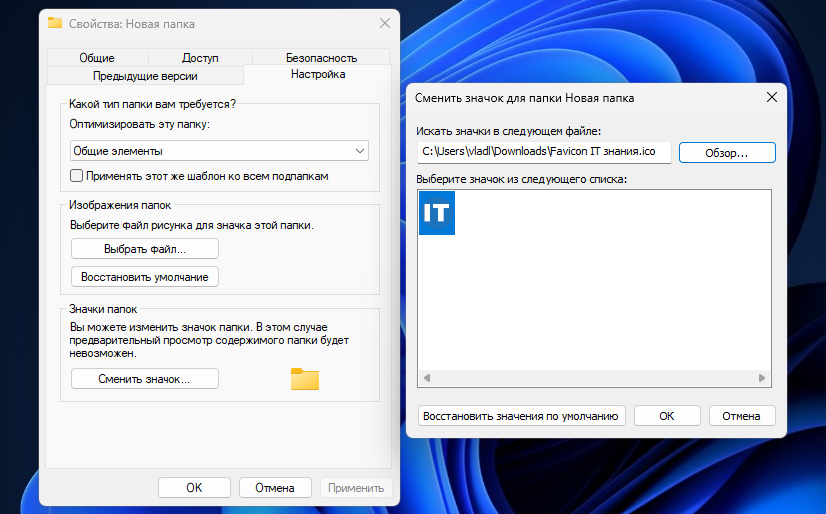Click the Сменить значок... button
Viewport: 826px width, 514px height.
pos(145,379)
